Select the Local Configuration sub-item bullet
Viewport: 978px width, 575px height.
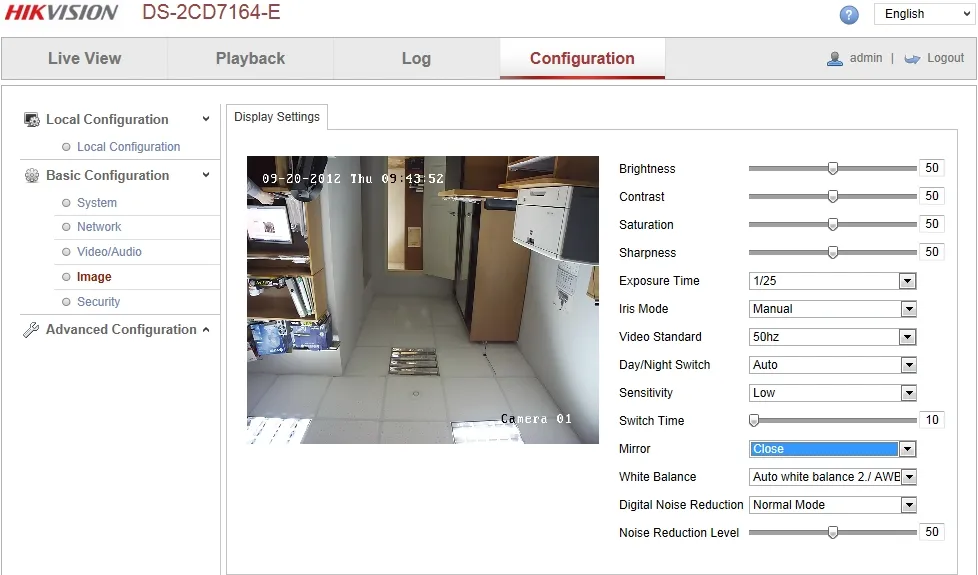pyautogui.click(x=66, y=147)
